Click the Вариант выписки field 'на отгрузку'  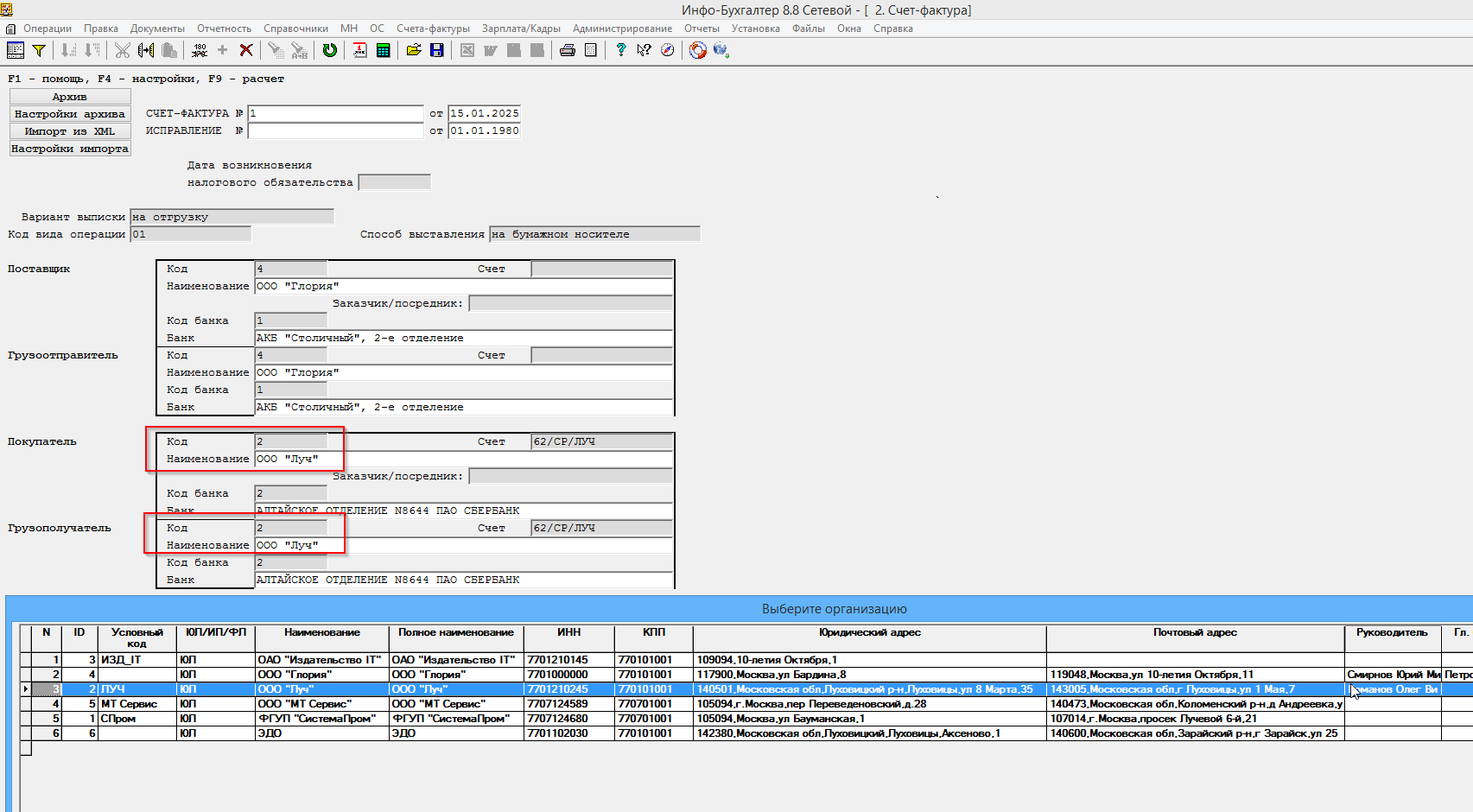tap(232, 217)
